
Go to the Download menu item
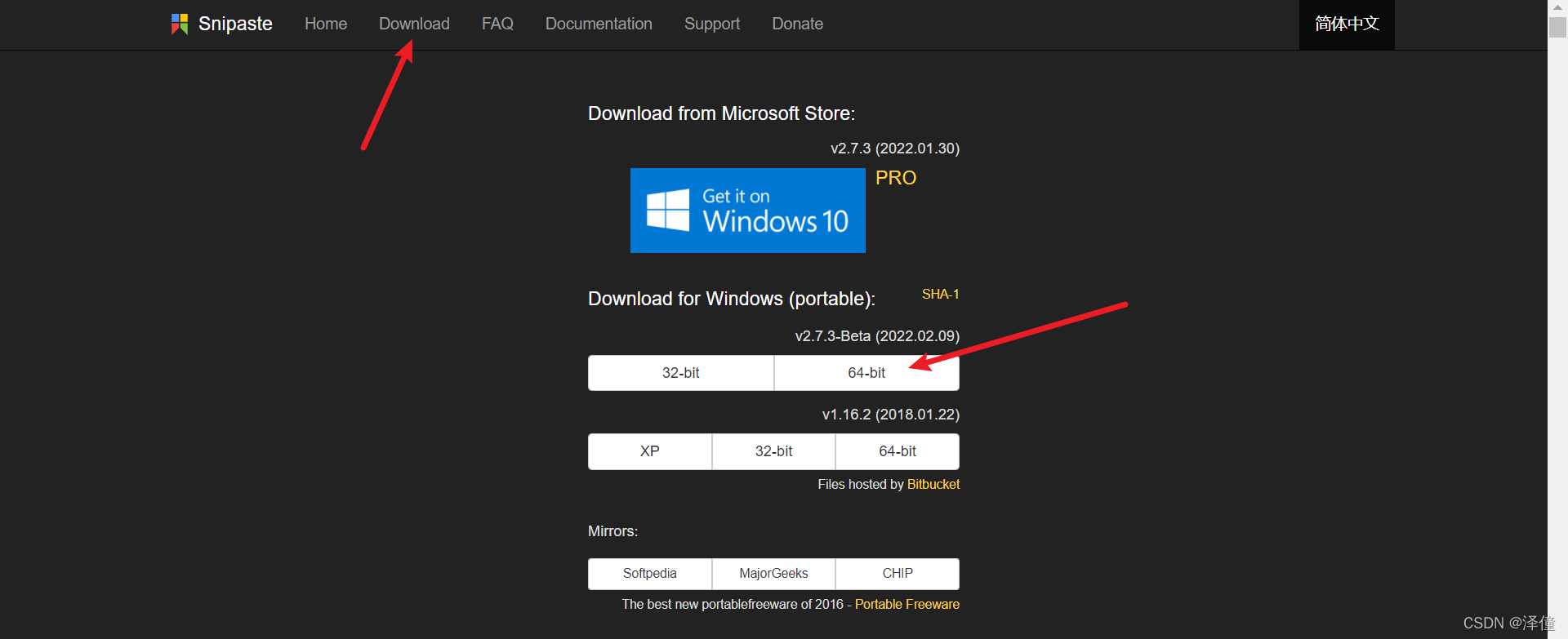pos(414,24)
